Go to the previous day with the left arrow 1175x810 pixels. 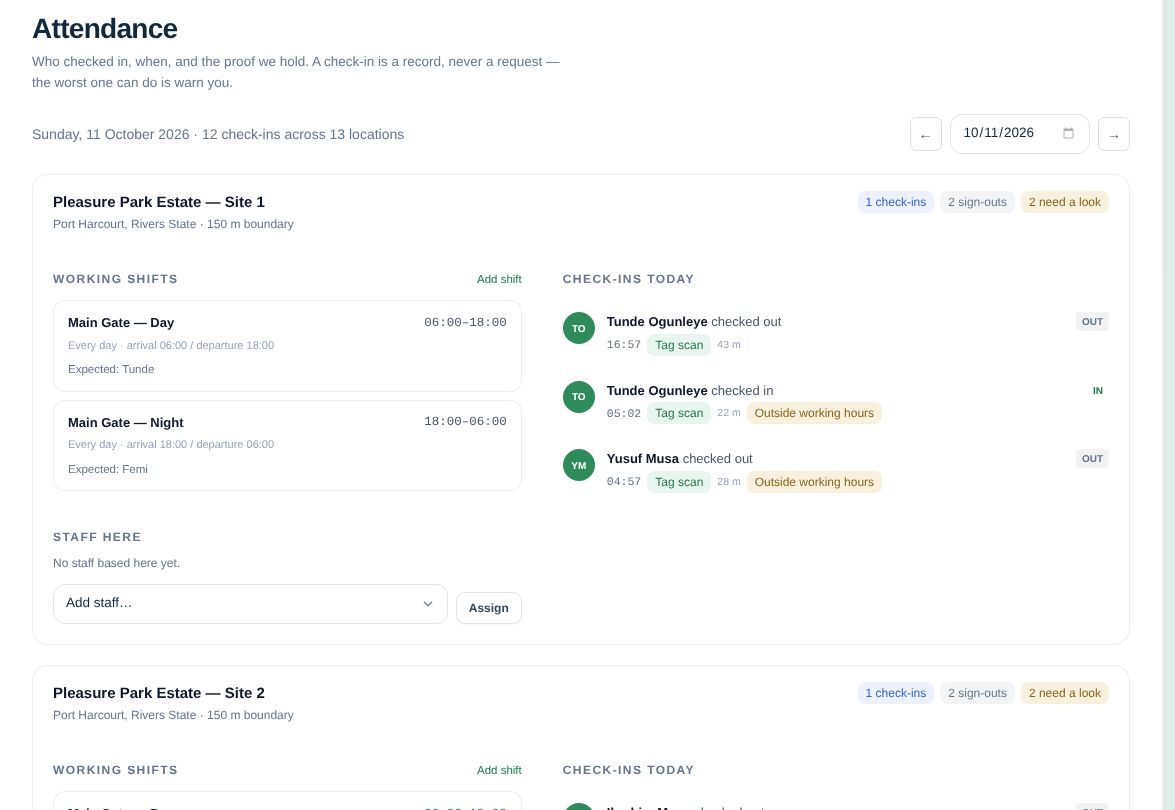[x=925, y=134]
